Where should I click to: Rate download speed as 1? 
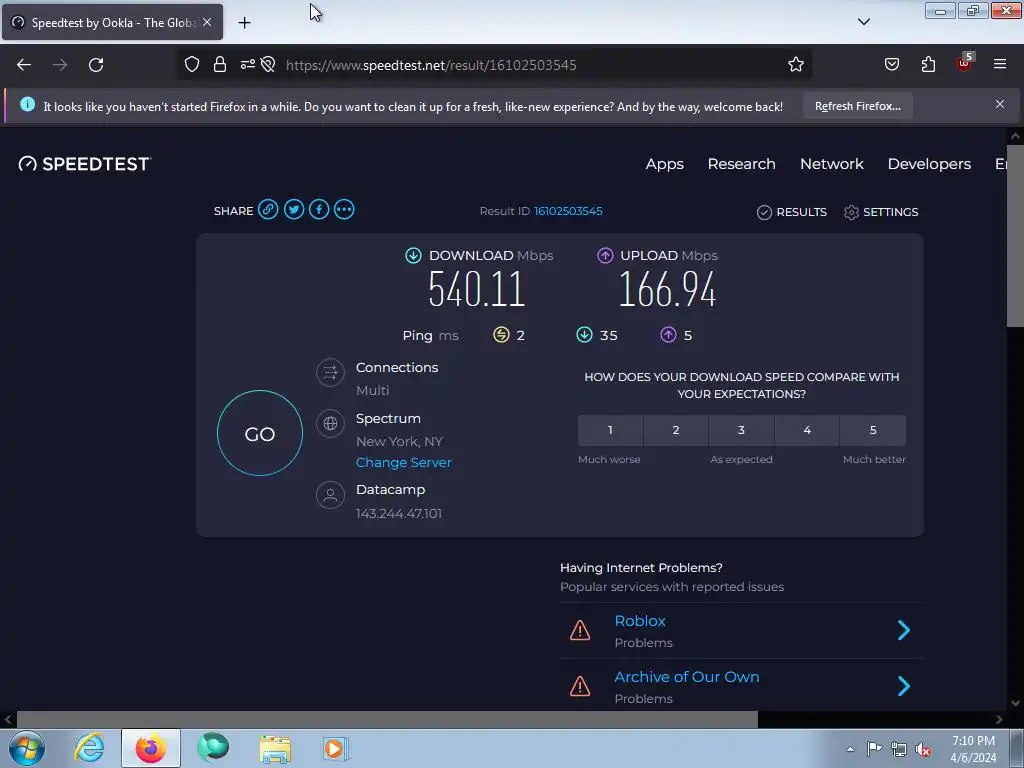610,430
